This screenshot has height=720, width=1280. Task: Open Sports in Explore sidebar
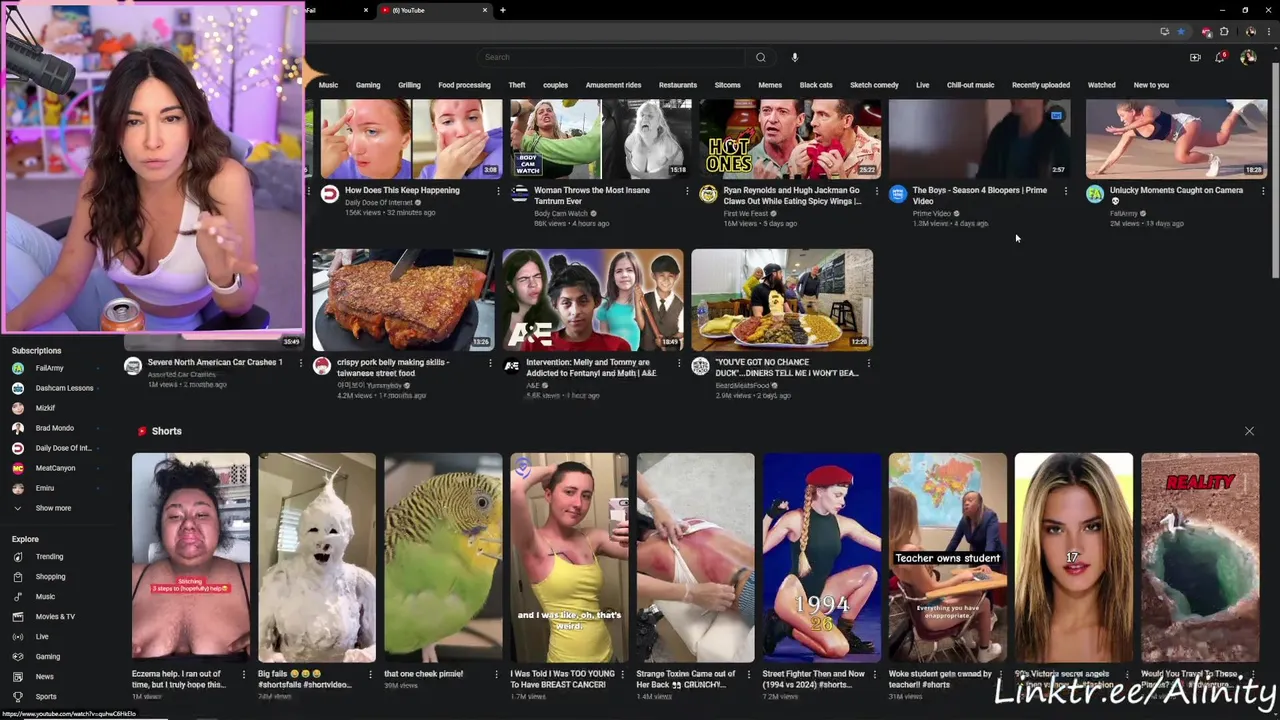pyautogui.click(x=46, y=697)
